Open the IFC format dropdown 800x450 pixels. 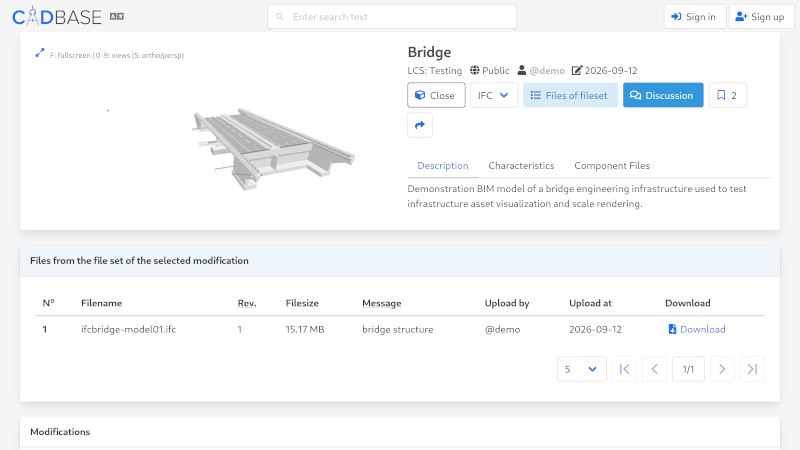click(x=493, y=95)
